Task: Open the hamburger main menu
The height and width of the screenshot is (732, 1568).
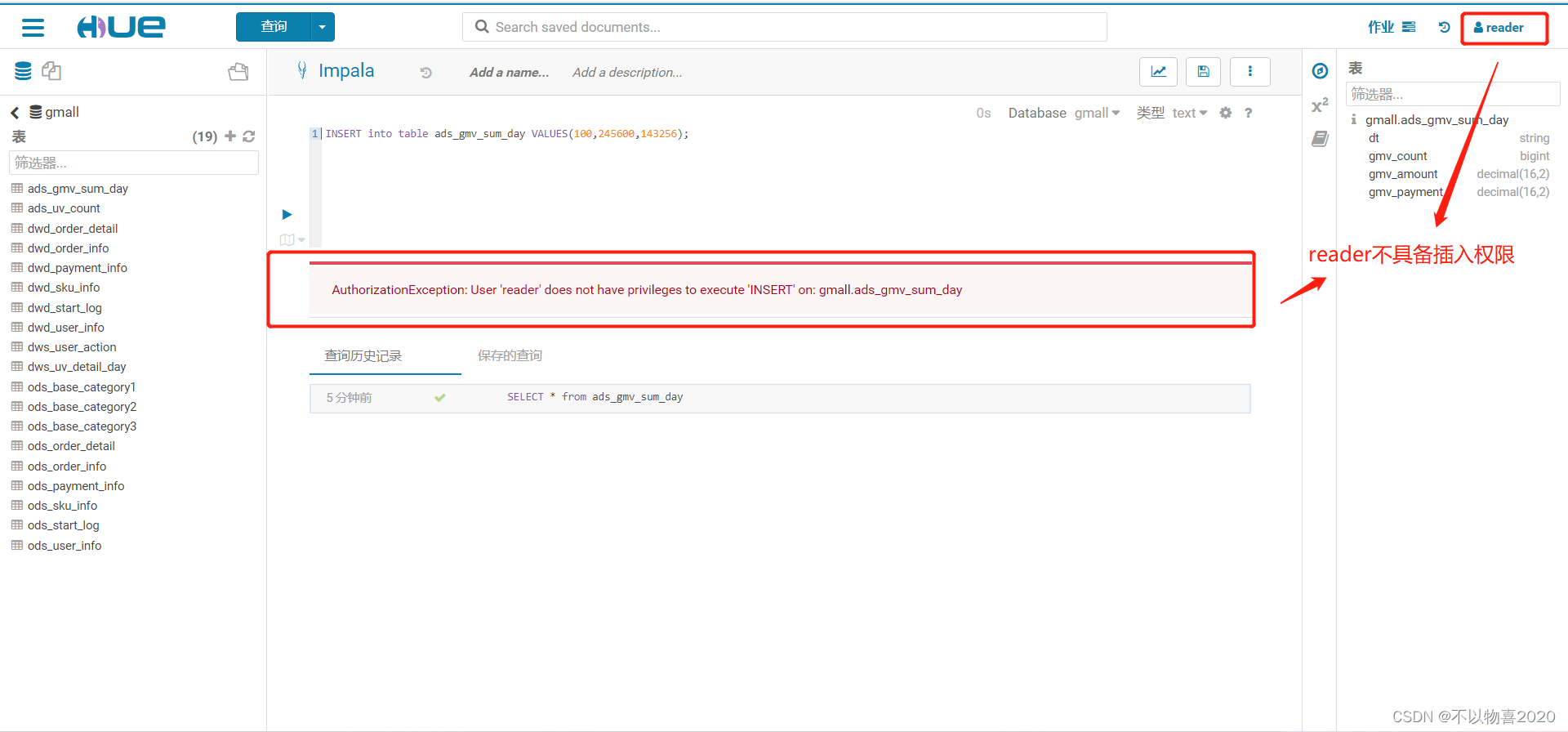Action: pos(33,28)
